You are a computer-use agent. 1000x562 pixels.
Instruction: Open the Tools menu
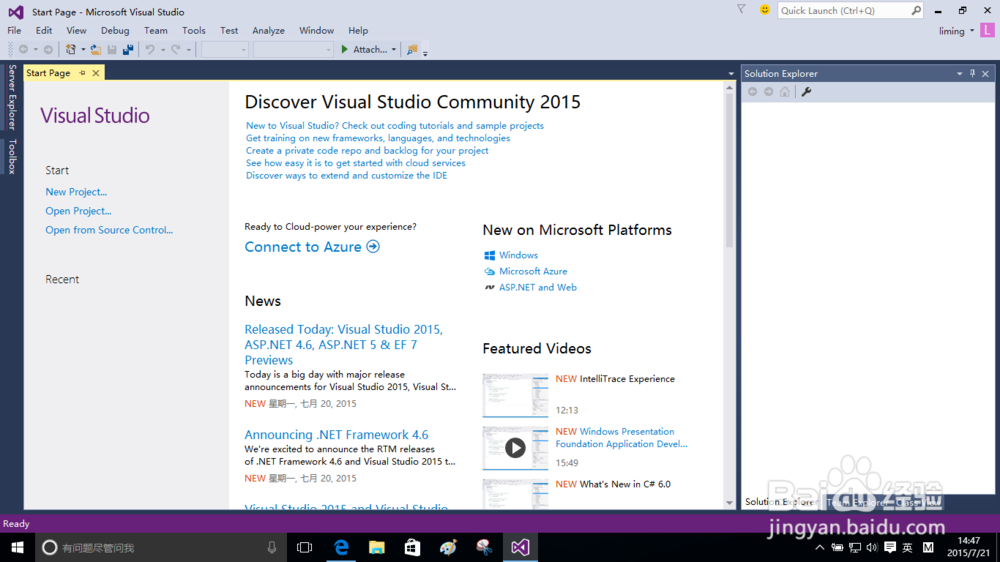194,31
